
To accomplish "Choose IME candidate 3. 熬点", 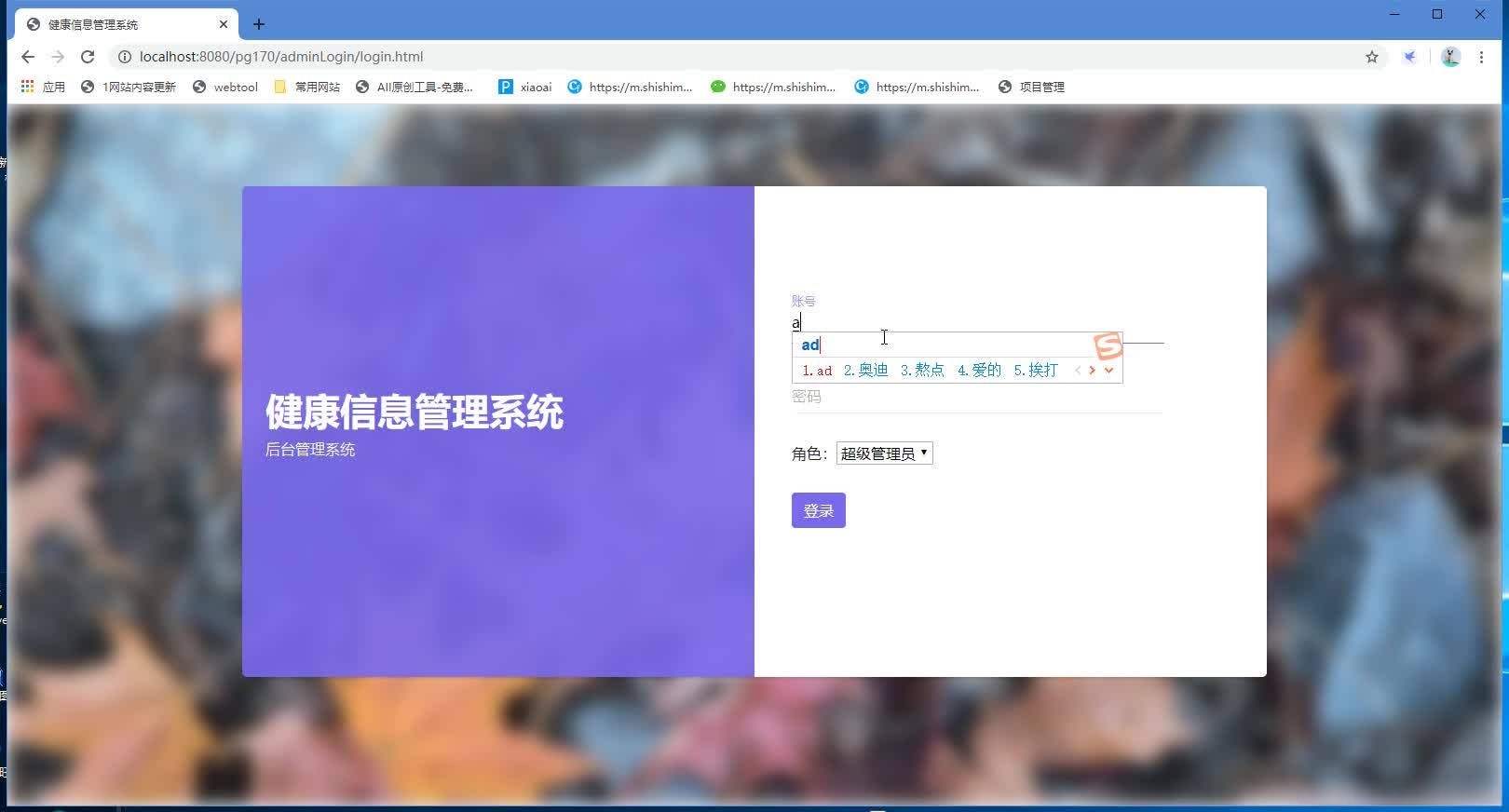I will (x=922, y=371).
